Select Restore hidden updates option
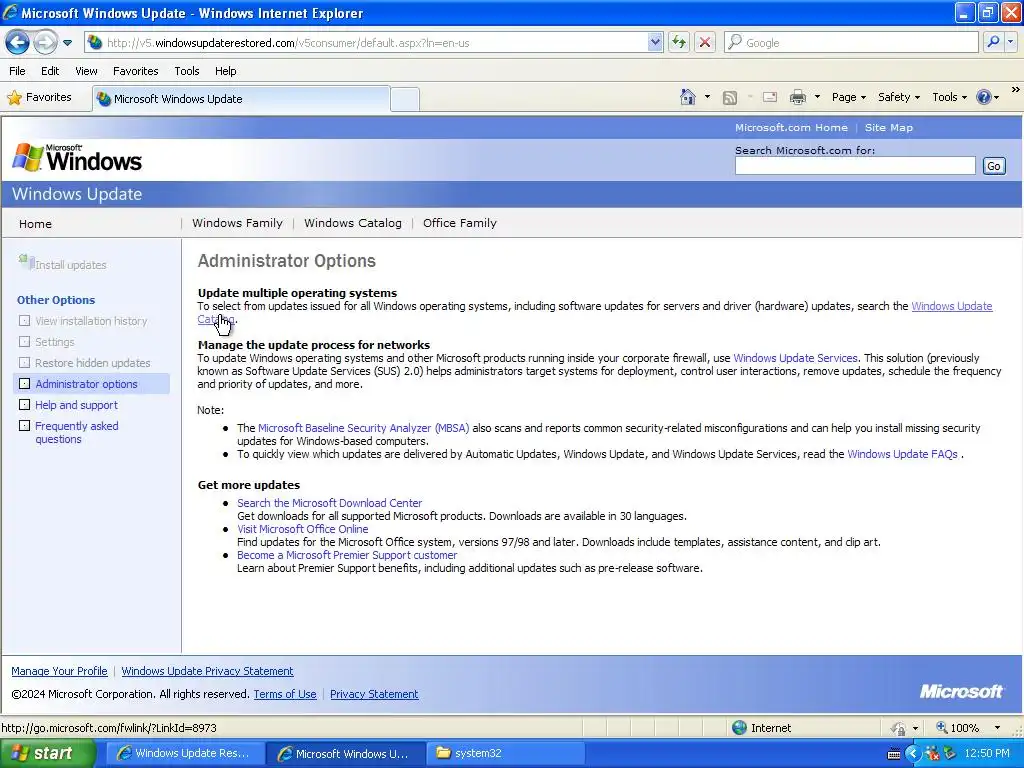The image size is (1024, 768). tap(93, 363)
